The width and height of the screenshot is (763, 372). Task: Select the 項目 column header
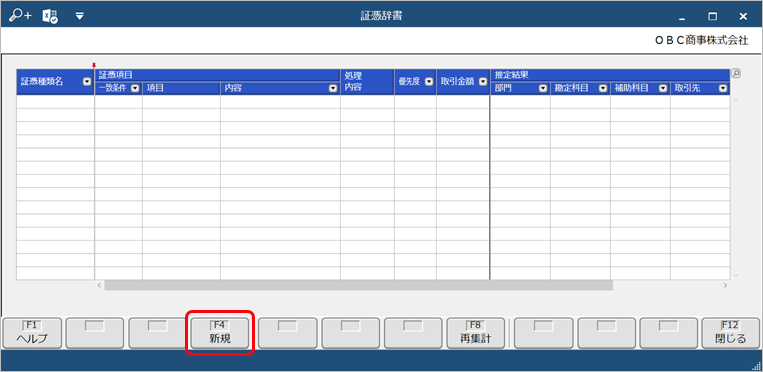pyautogui.click(x=182, y=89)
